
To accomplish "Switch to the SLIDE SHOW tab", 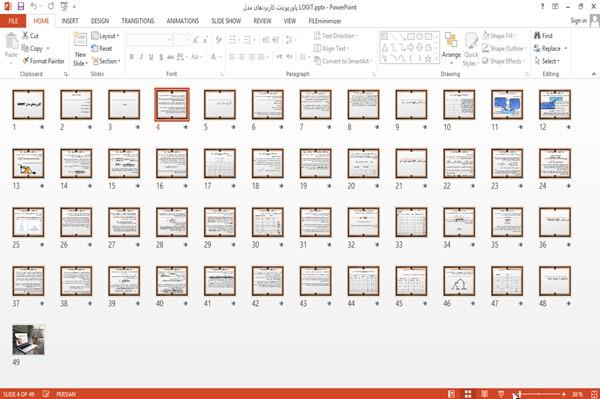I will click(226, 21).
